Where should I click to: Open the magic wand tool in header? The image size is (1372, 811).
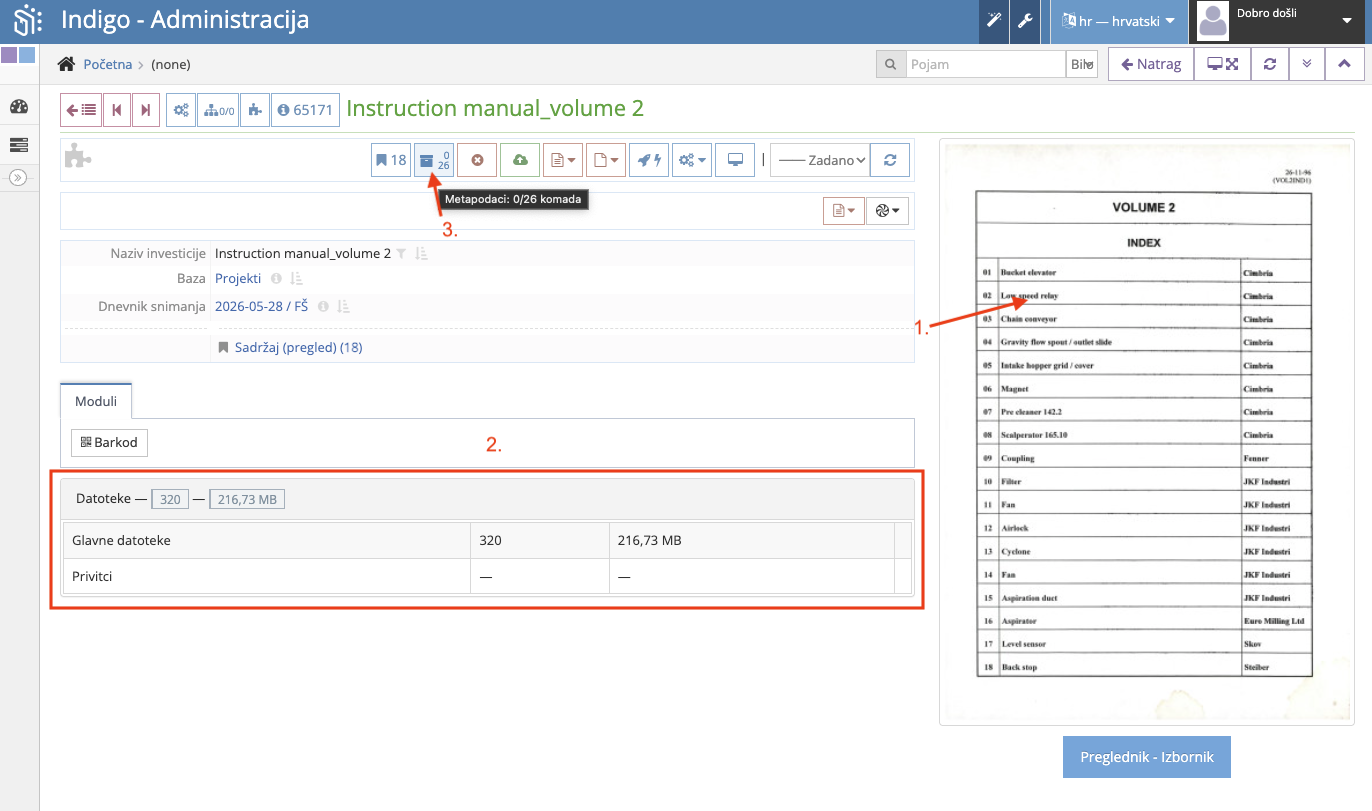(x=994, y=21)
